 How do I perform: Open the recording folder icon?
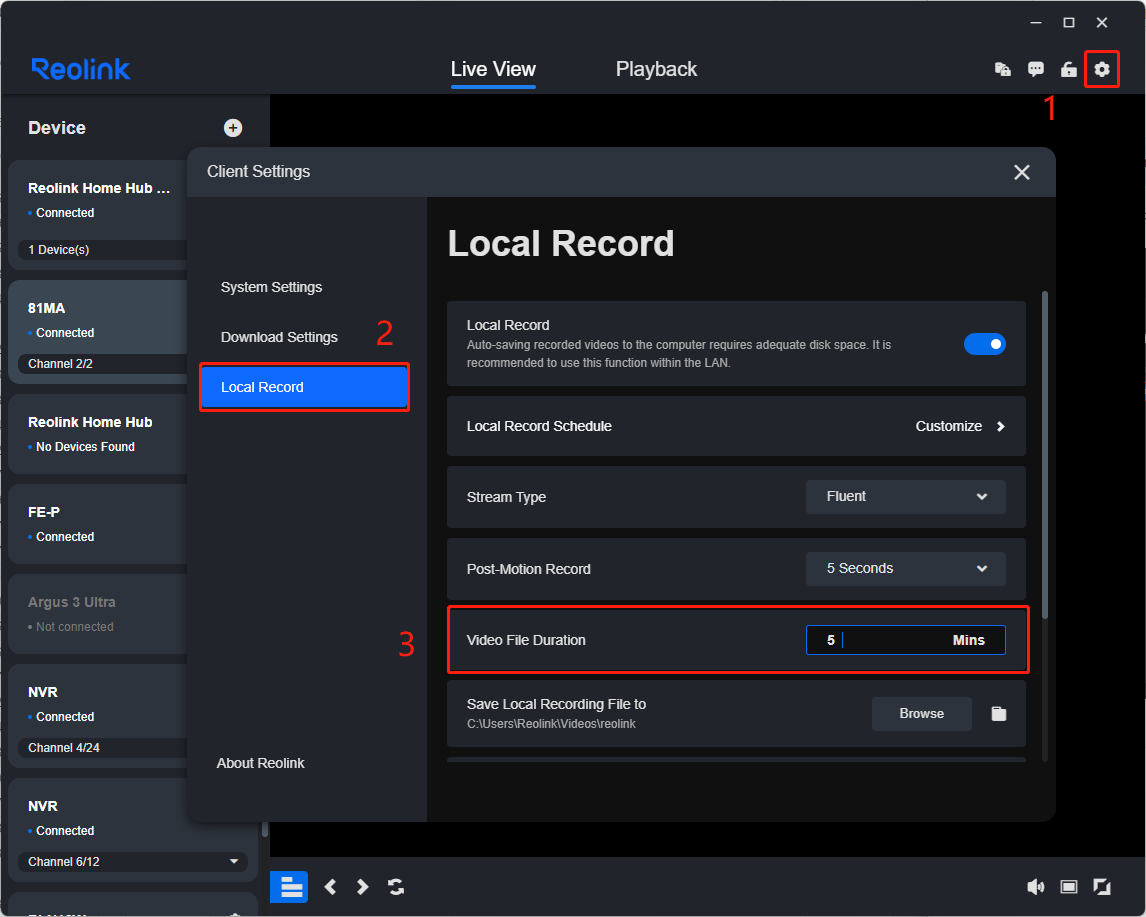(998, 714)
